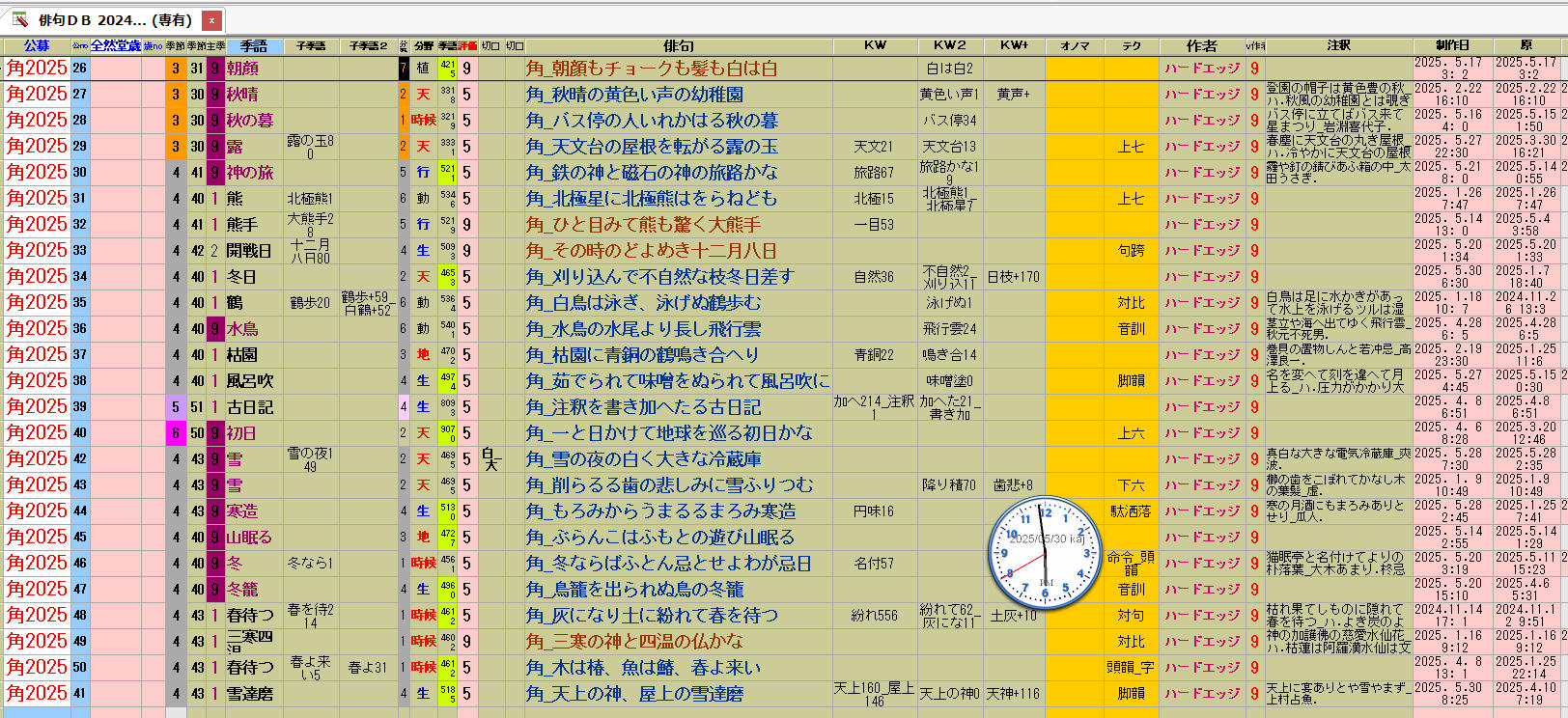
Task: Click the 季語 column header
Action: click(x=254, y=45)
